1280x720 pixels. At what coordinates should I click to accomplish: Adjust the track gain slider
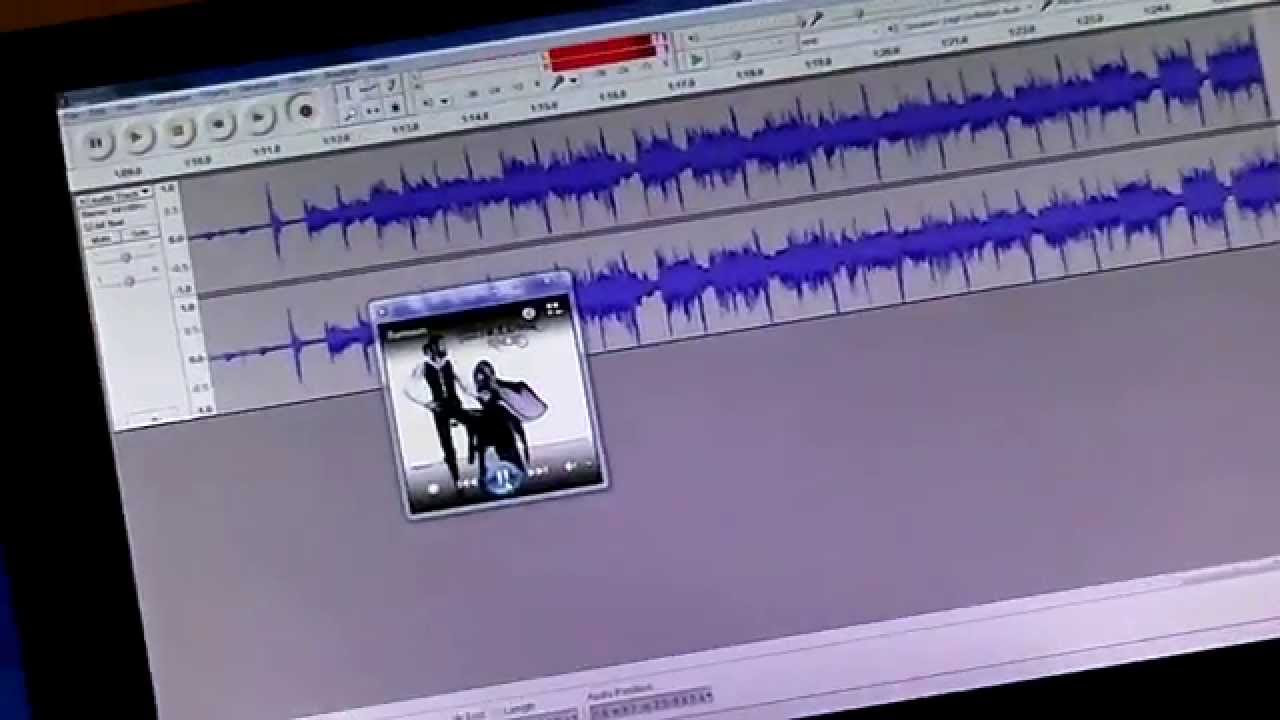pos(127,257)
